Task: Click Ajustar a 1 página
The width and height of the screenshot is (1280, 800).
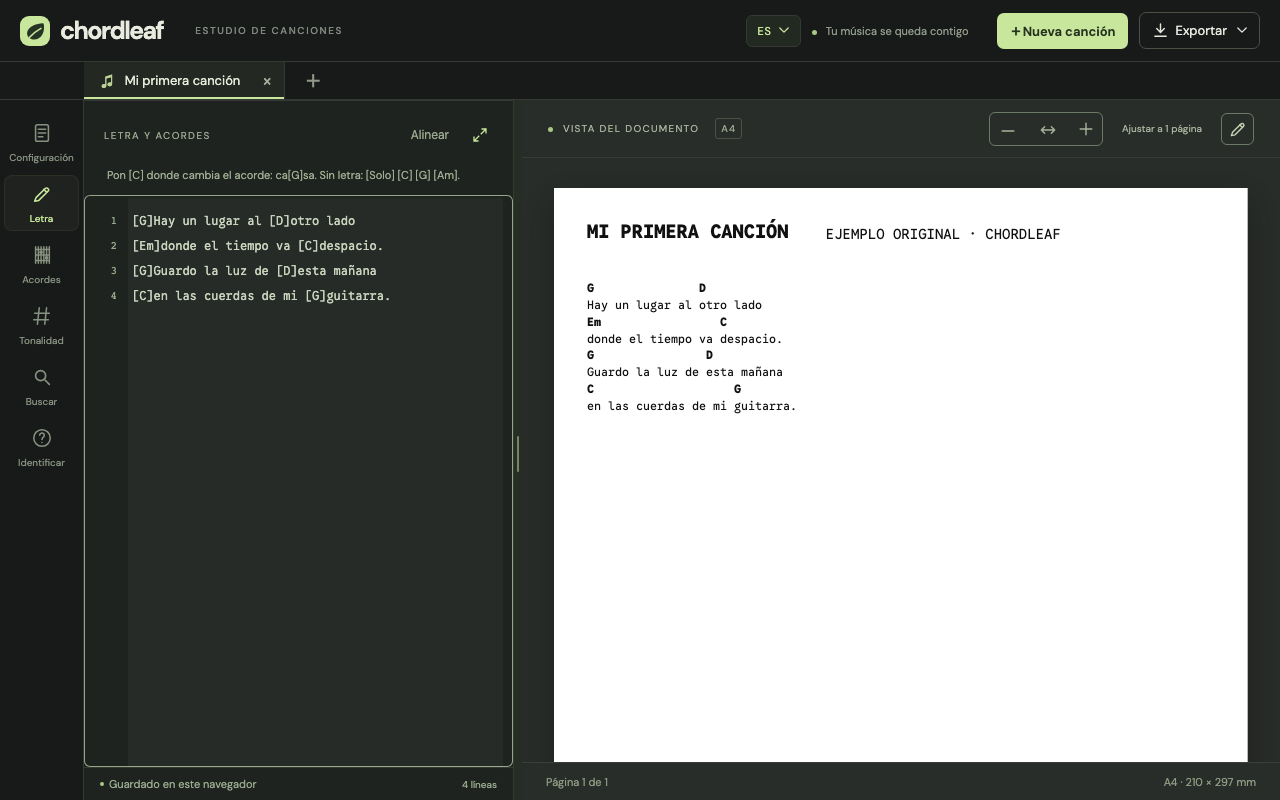Action: click(1162, 129)
